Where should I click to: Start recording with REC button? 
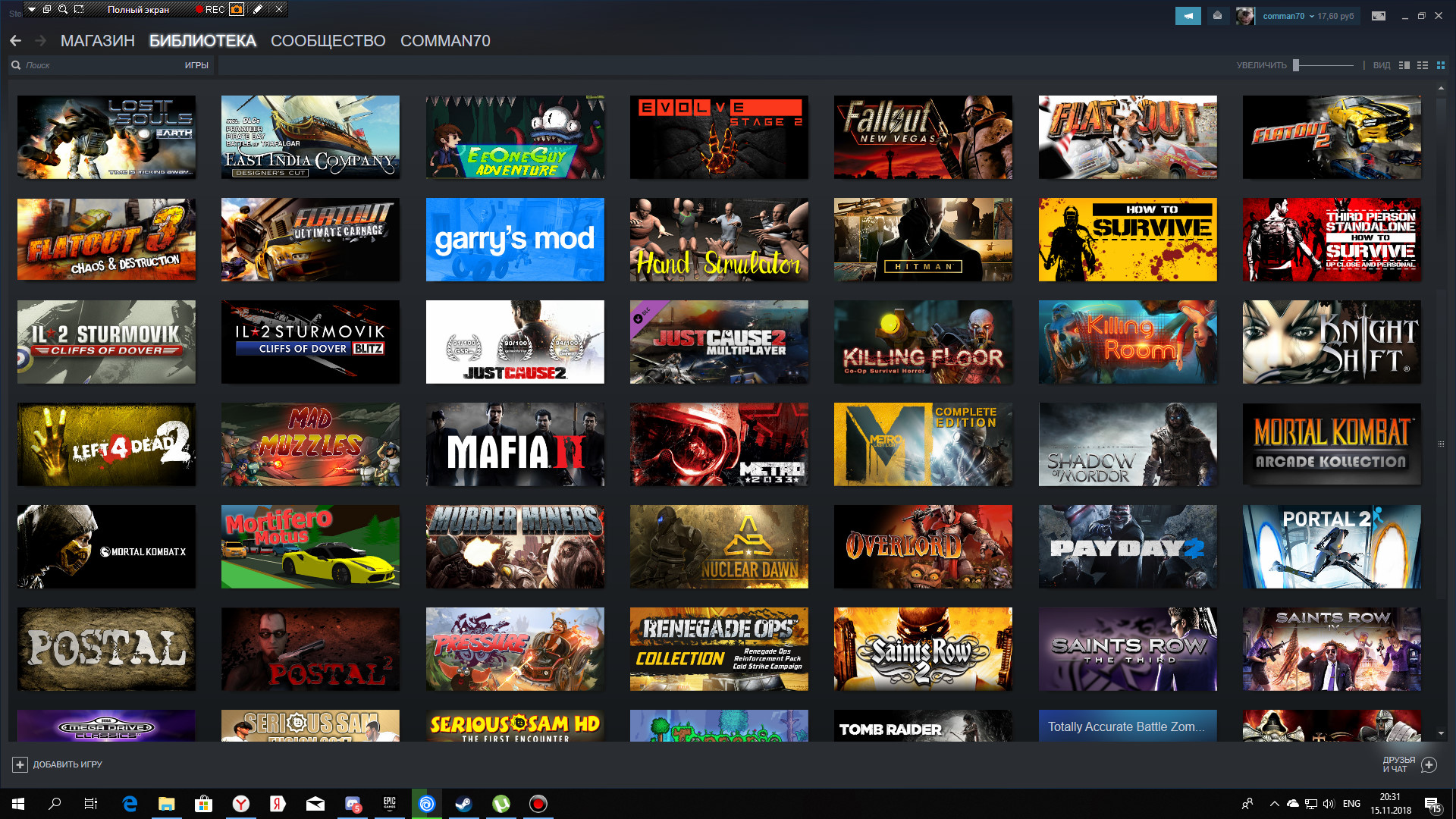tap(210, 9)
